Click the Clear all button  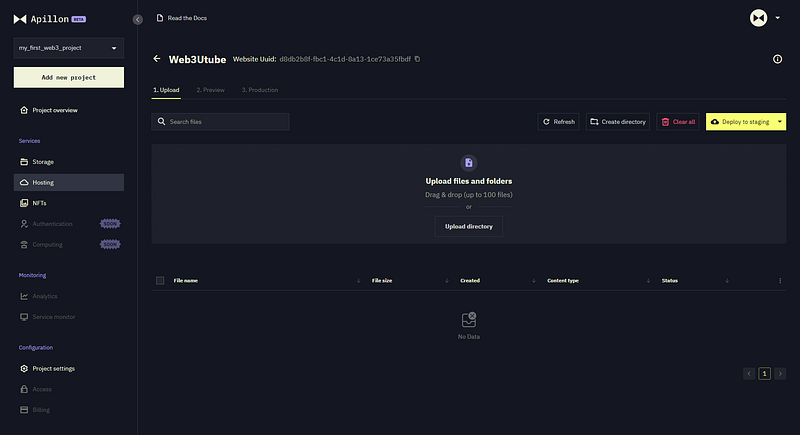point(678,122)
